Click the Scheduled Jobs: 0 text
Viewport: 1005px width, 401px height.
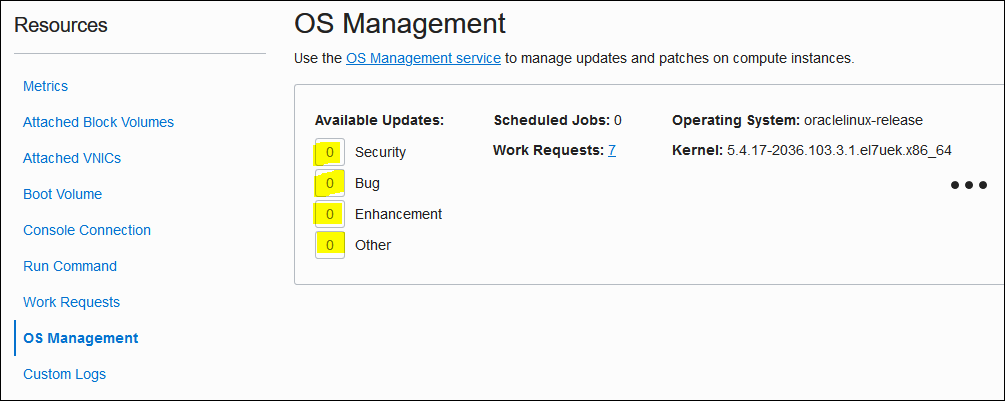(558, 120)
